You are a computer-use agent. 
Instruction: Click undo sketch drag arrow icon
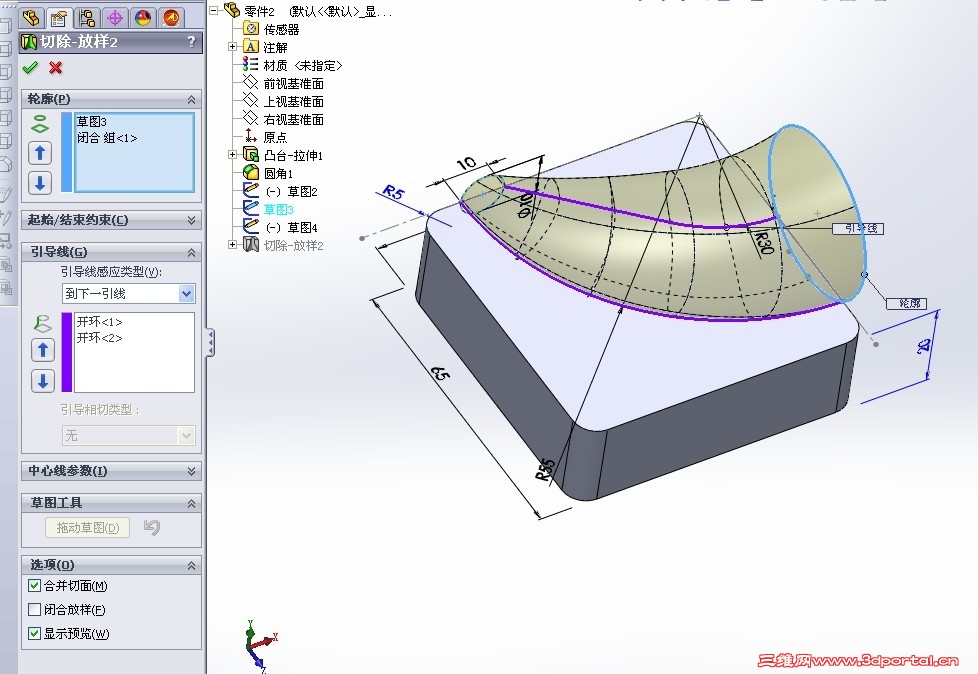(152, 527)
